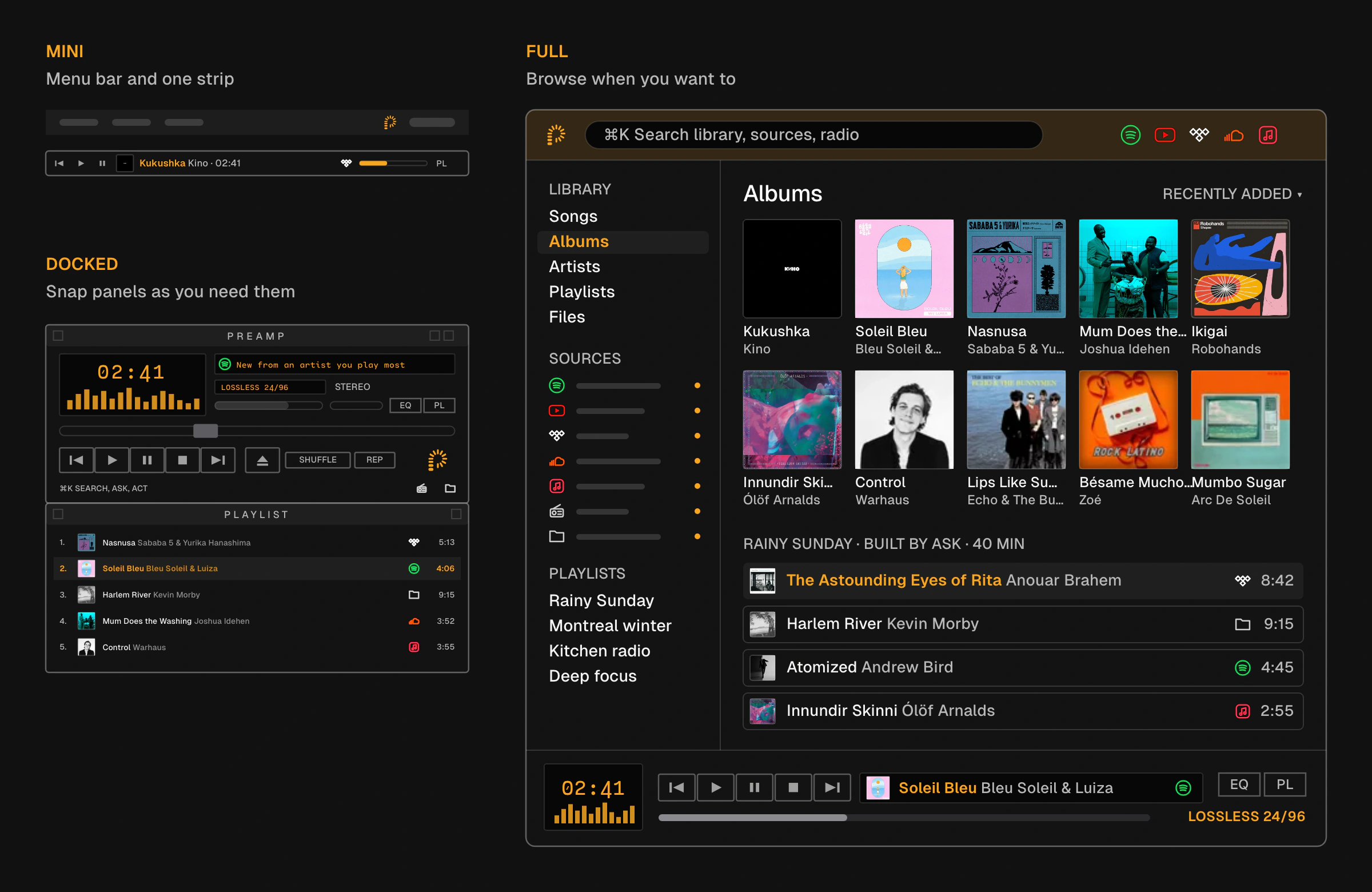Click app logo left of search bar

tap(556, 135)
